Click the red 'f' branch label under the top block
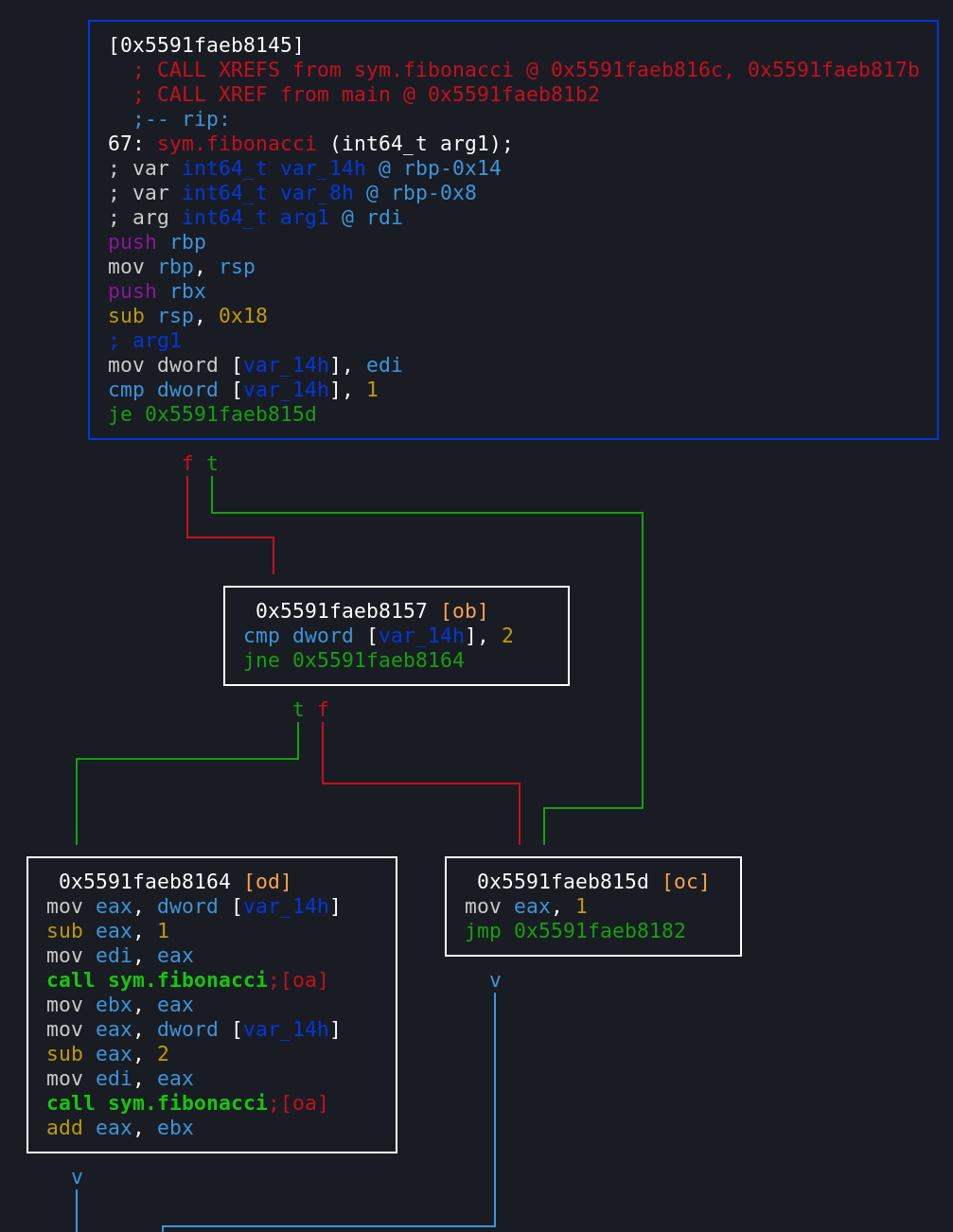953x1232 pixels. click(x=187, y=464)
